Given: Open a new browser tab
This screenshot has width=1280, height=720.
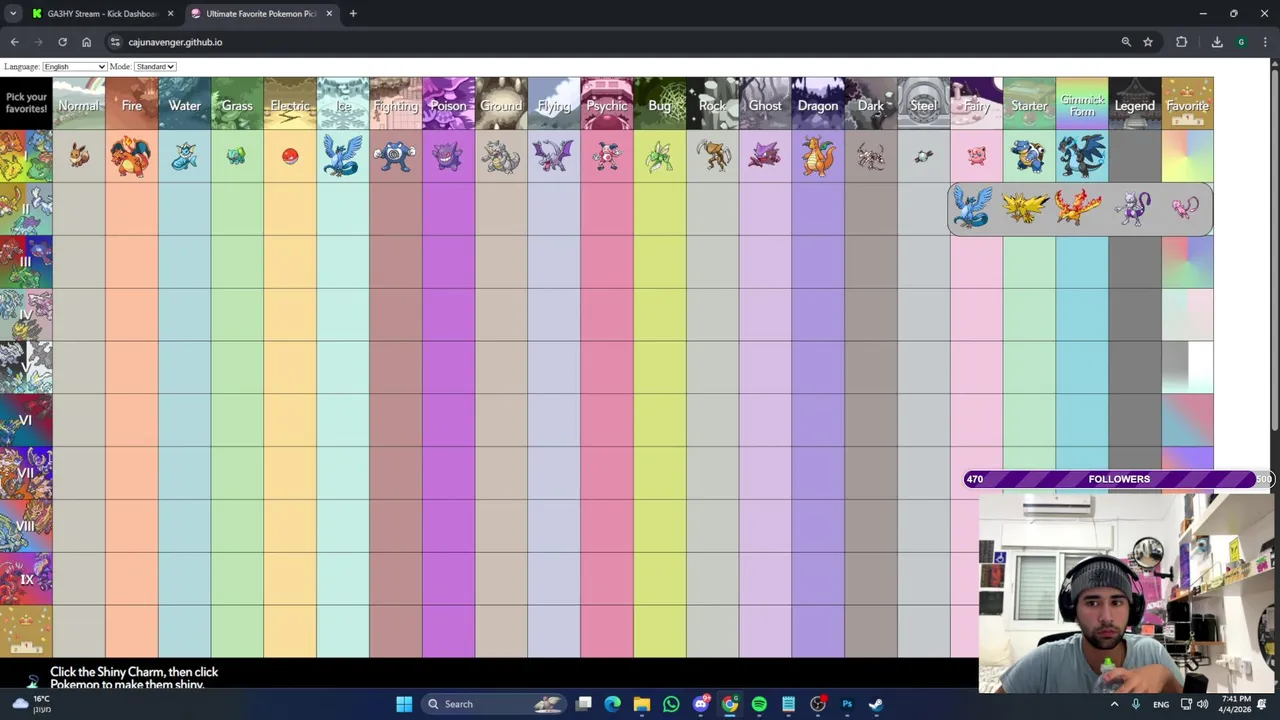Looking at the screenshot, I should 353,14.
